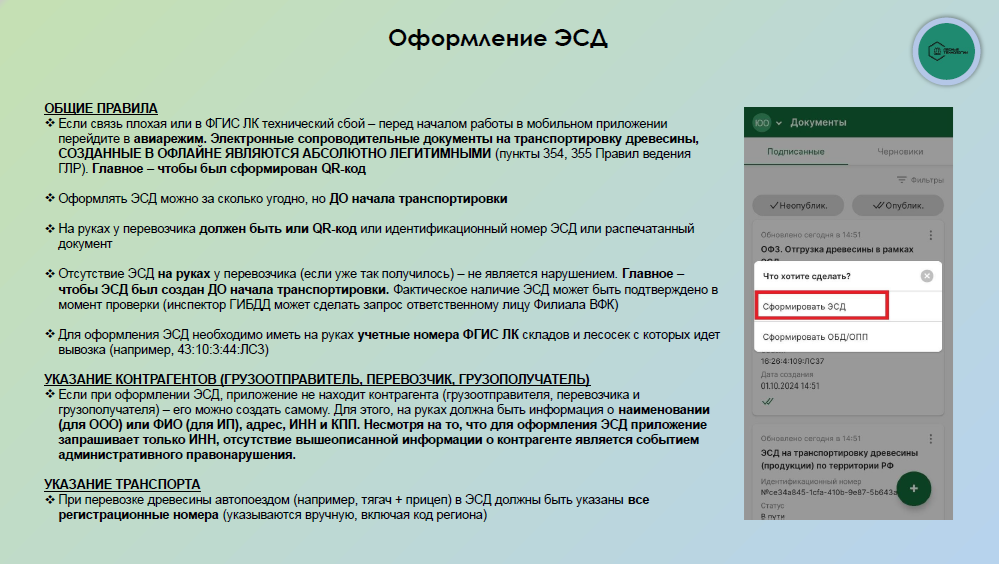Expand the dropdown chevron beside Документы

(x=779, y=123)
